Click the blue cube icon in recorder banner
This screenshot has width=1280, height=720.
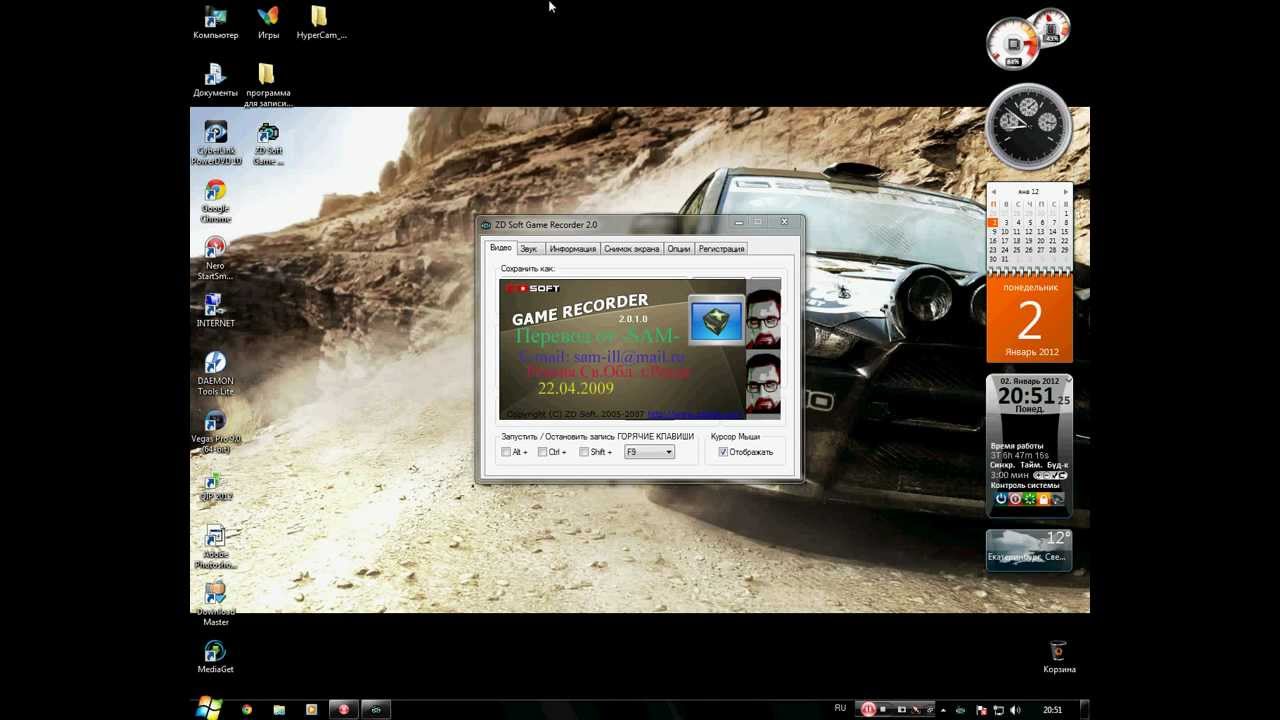[717, 320]
